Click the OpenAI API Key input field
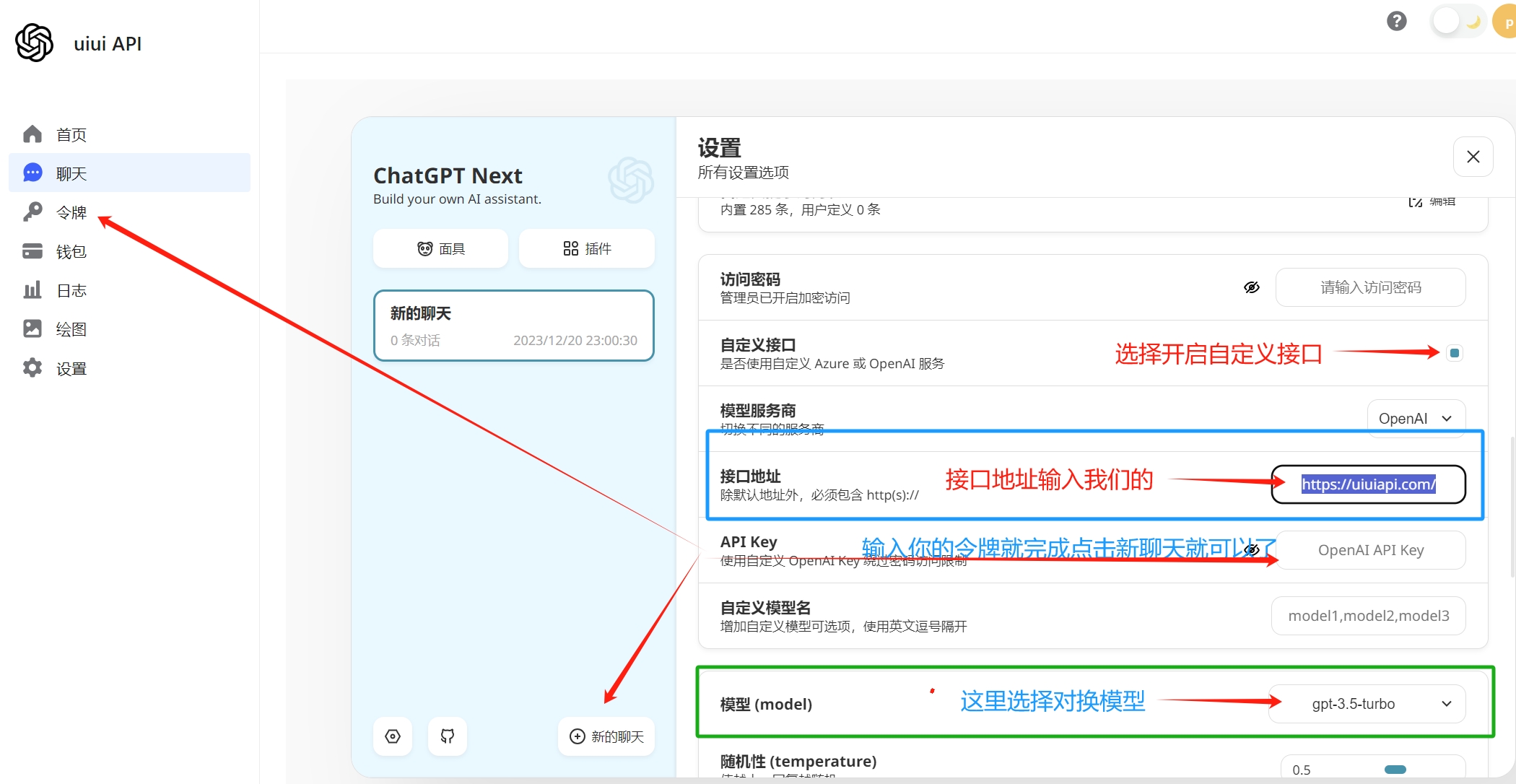Screen dimensions: 1516x784 [x=1370, y=550]
